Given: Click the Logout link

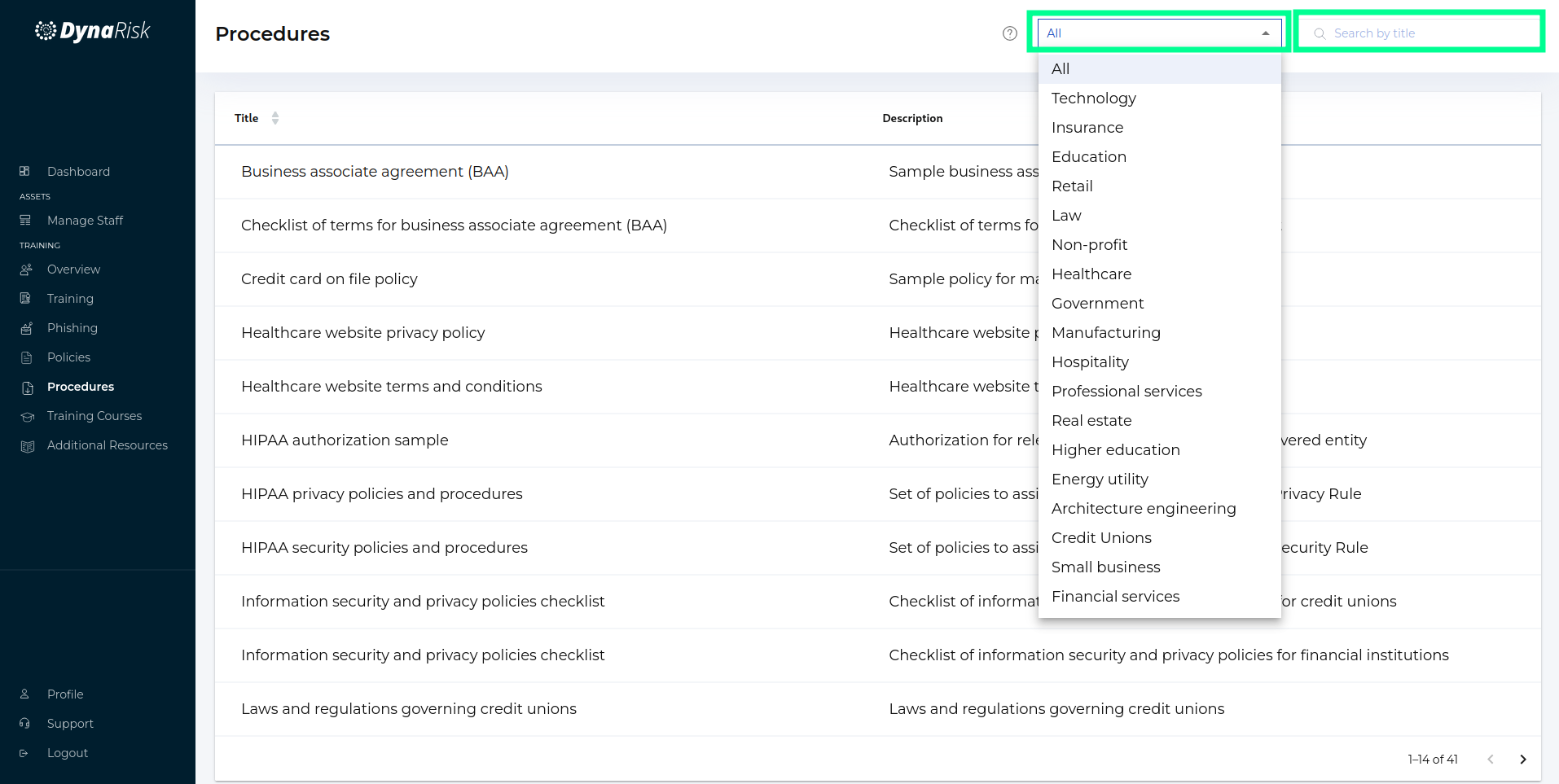Looking at the screenshot, I should (68, 753).
